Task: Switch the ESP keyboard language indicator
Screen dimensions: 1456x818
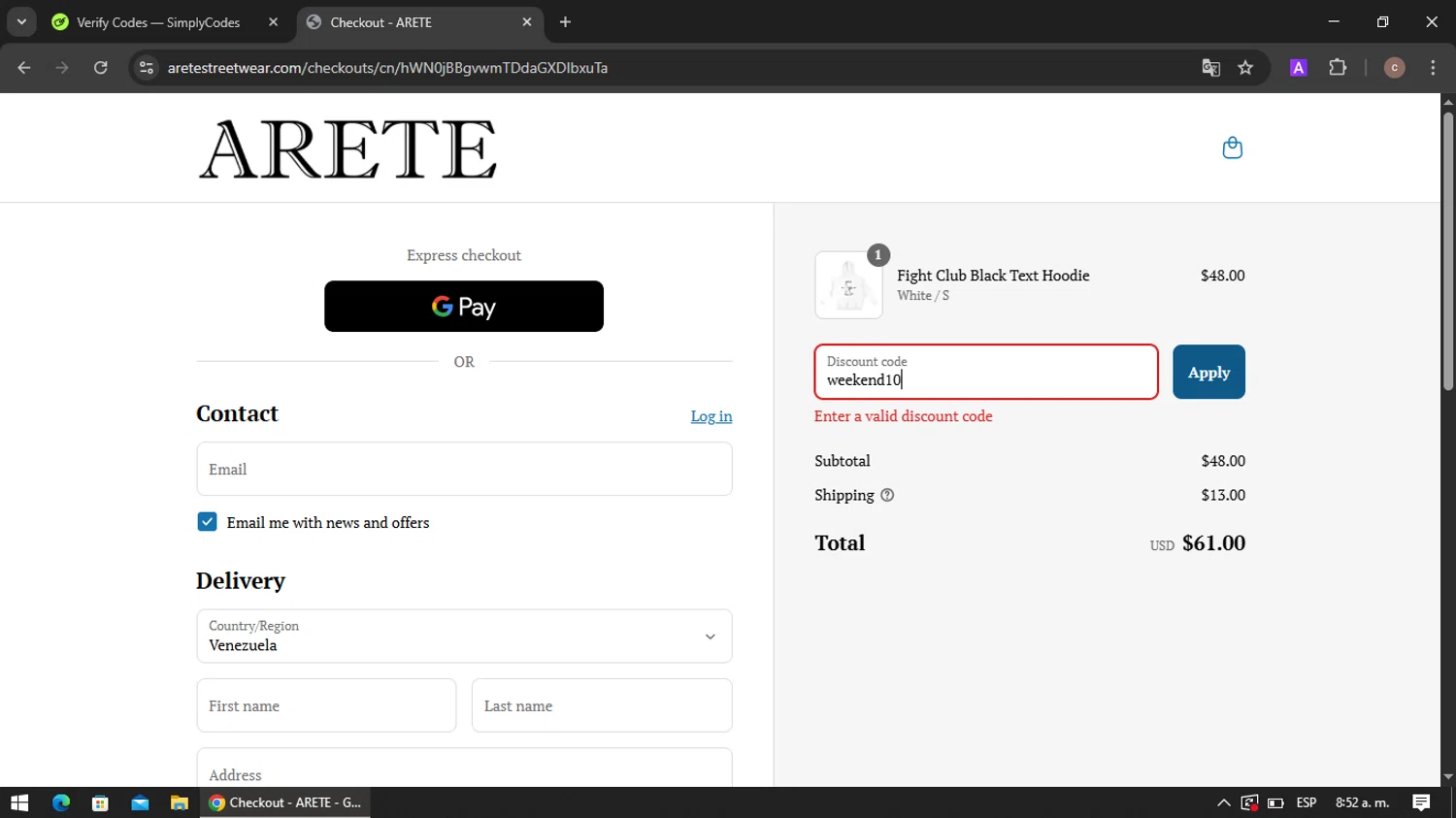Action: pos(1307,802)
